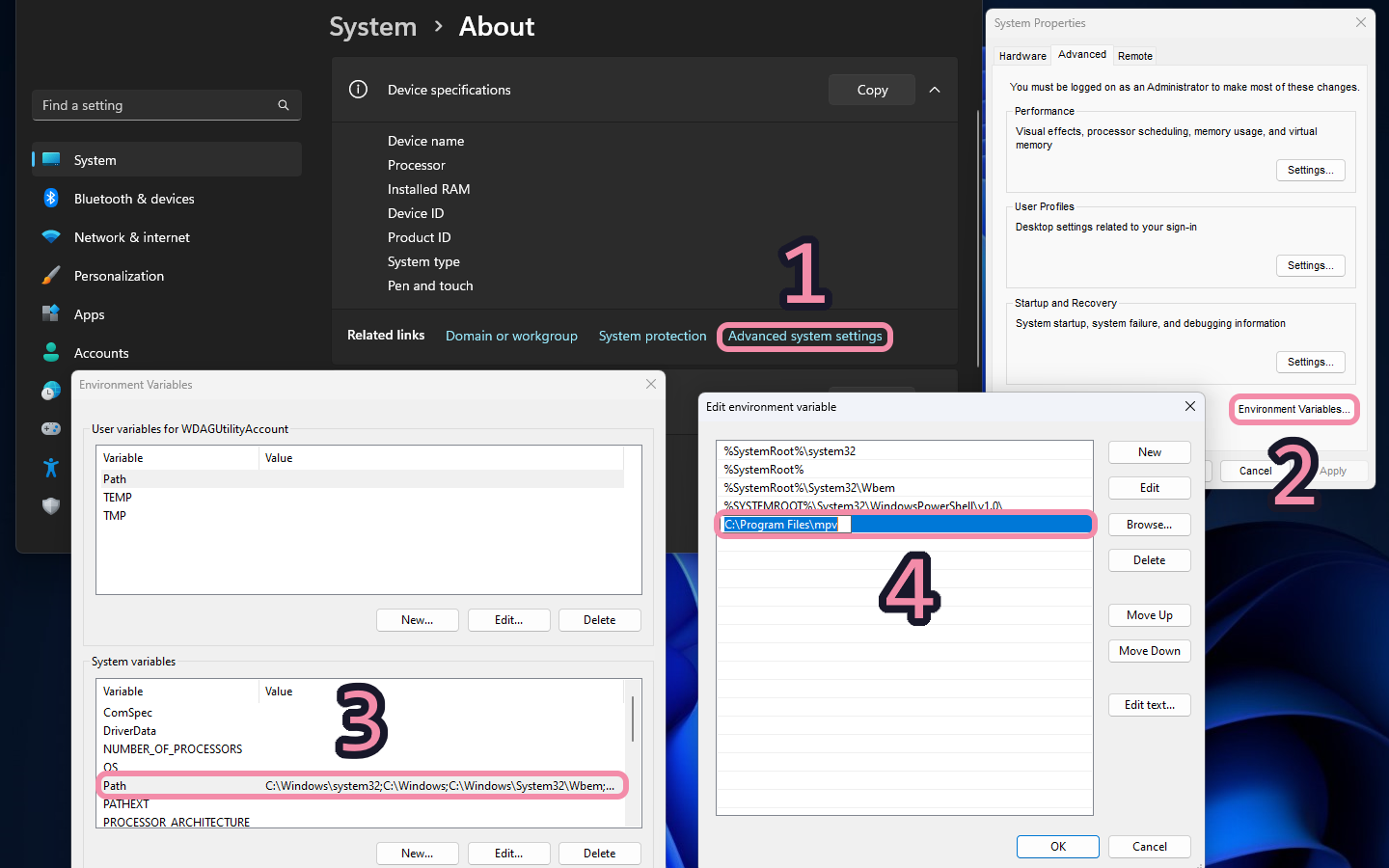The width and height of the screenshot is (1389, 868).
Task: Open Performance Settings button
Action: [x=1310, y=170]
